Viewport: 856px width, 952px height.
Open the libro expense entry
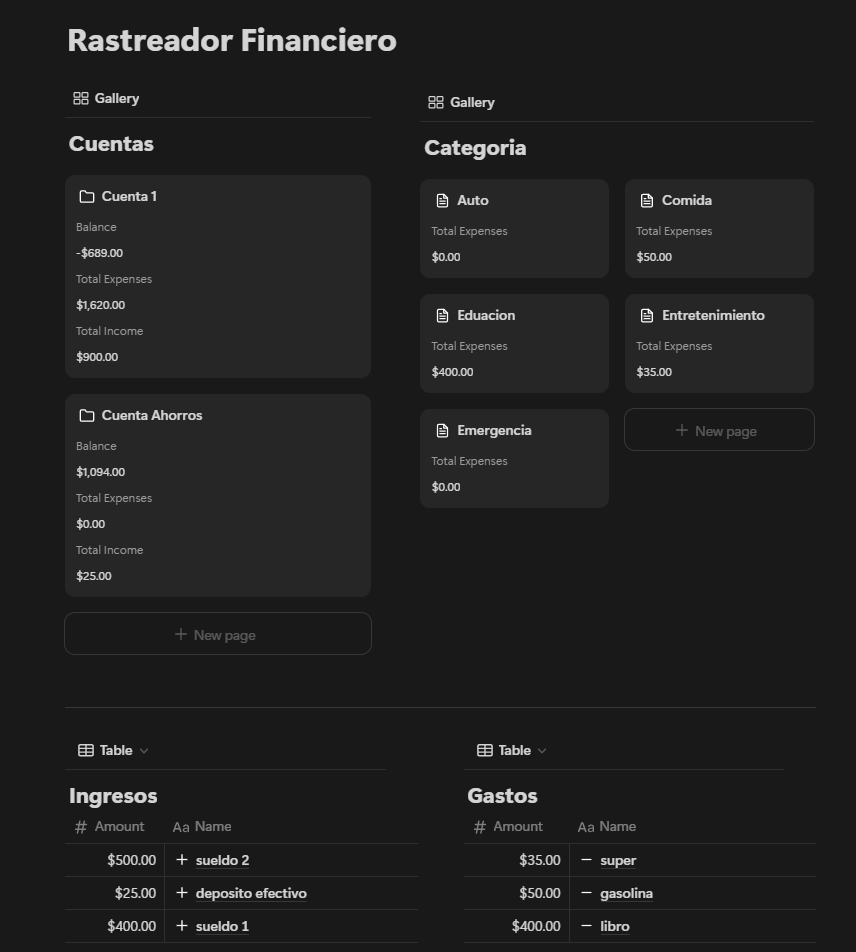coord(615,926)
